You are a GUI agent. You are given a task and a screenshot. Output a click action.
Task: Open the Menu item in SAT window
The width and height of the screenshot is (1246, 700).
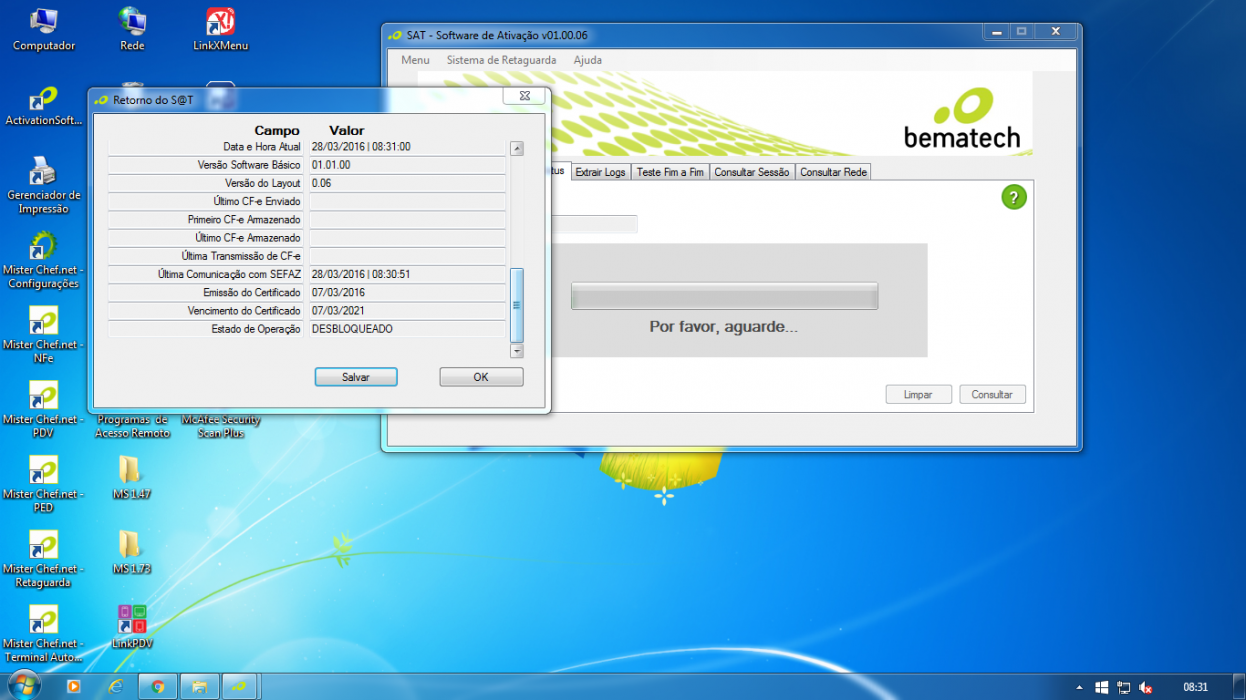pos(415,60)
